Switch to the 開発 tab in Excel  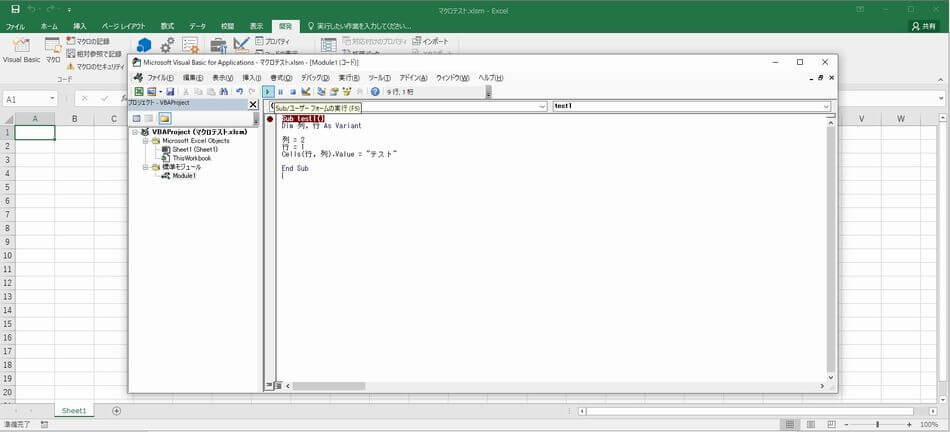point(285,26)
